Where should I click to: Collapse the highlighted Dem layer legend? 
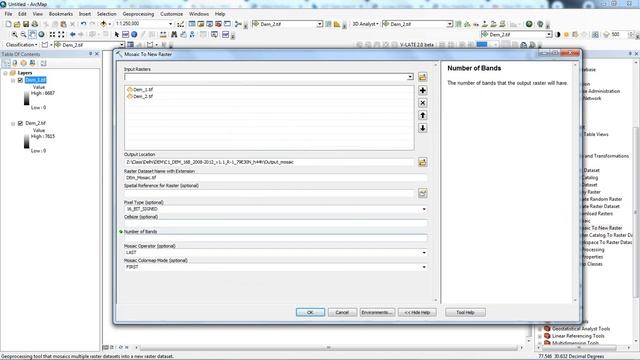(x=13, y=80)
